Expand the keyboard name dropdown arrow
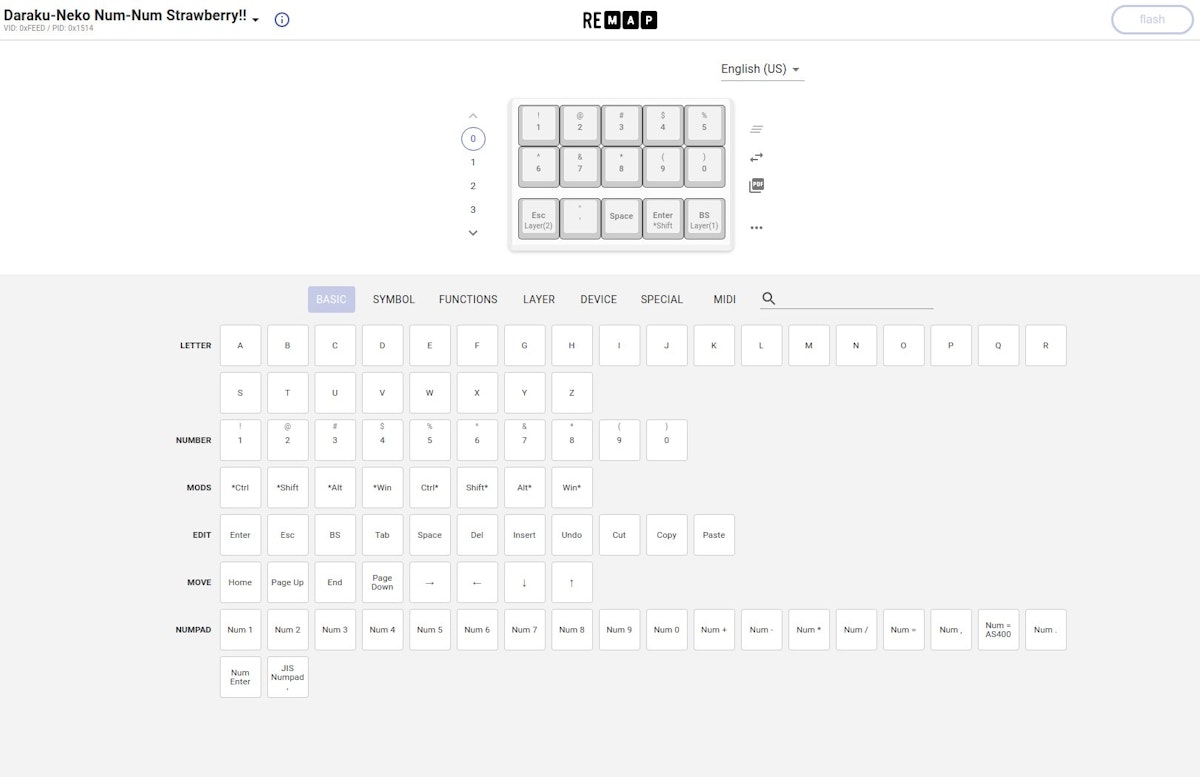 coord(256,20)
